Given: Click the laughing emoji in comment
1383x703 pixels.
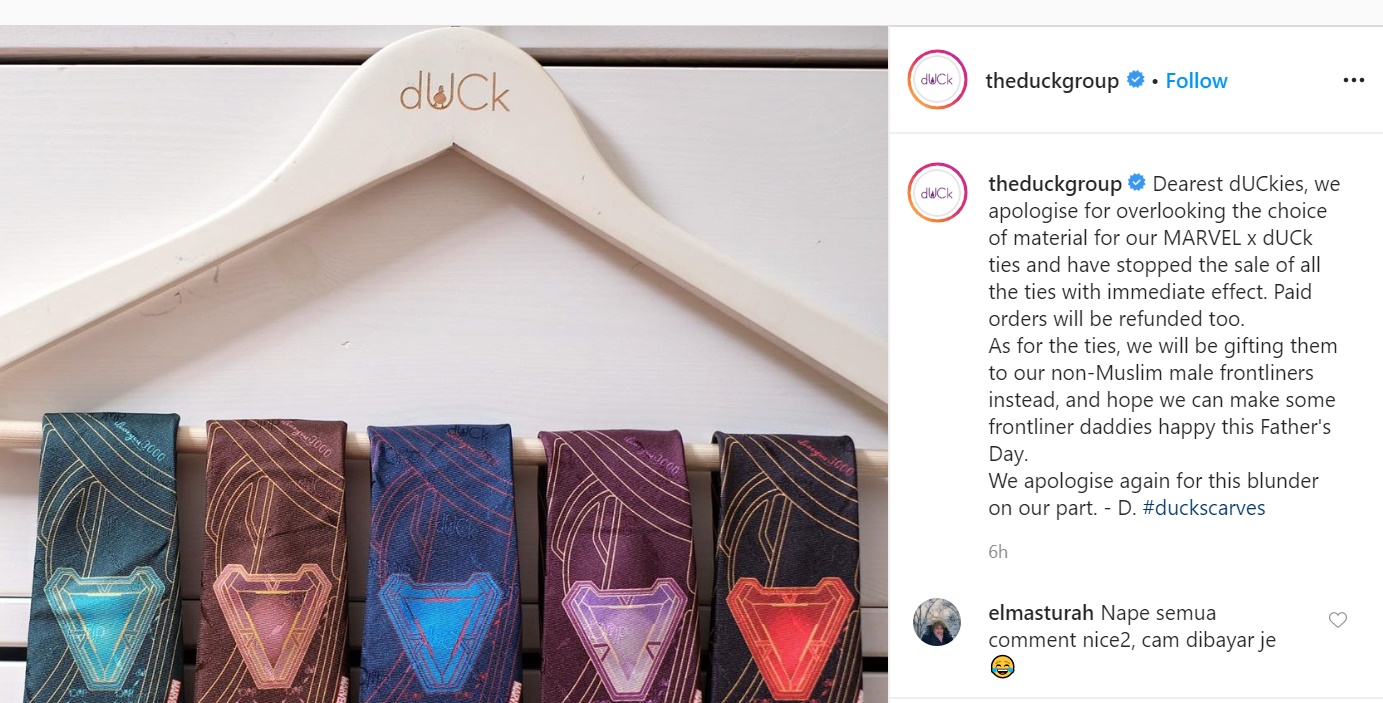Looking at the screenshot, I should 1002,667.
